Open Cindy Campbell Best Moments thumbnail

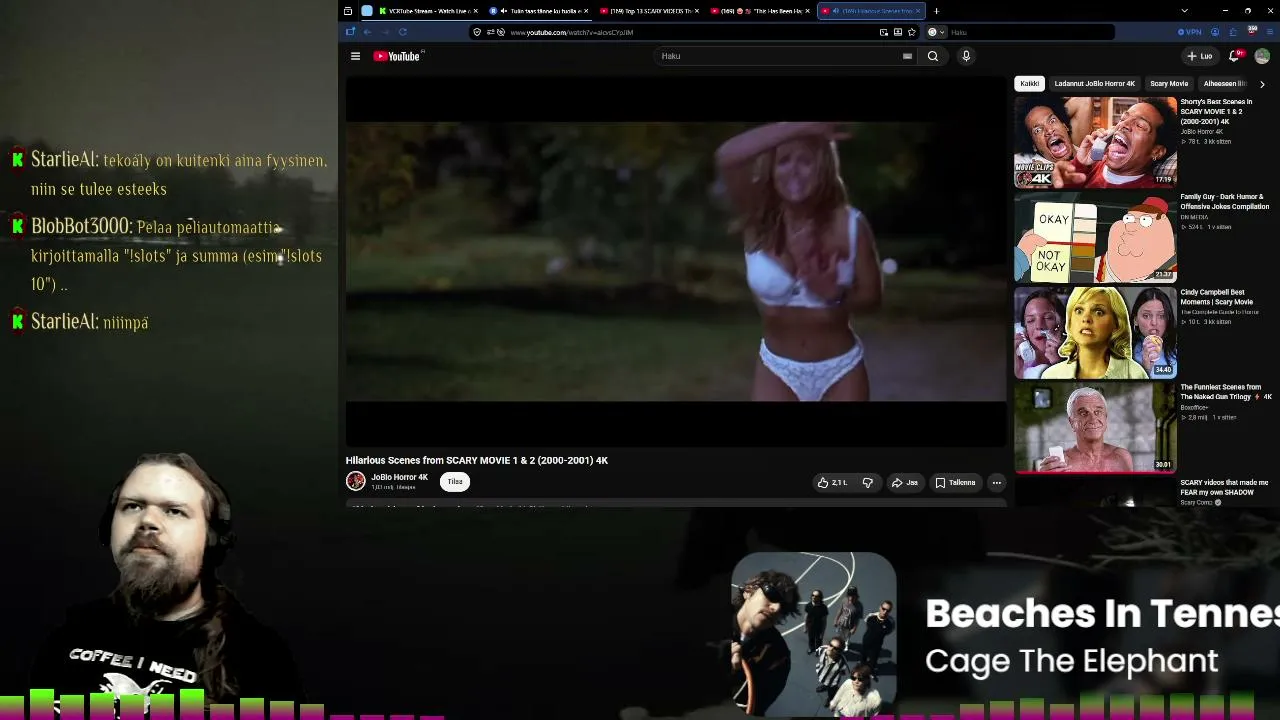tap(1095, 332)
